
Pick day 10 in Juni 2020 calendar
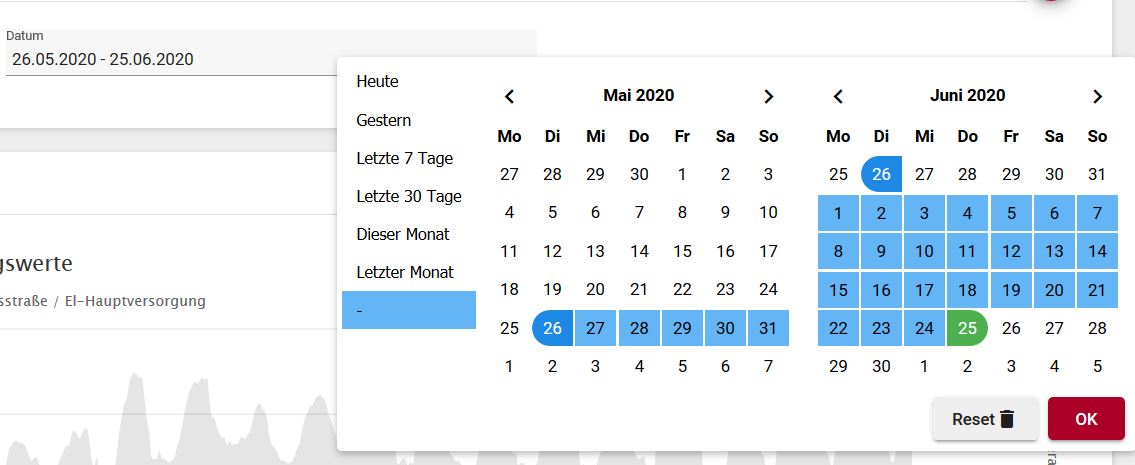tap(924, 251)
